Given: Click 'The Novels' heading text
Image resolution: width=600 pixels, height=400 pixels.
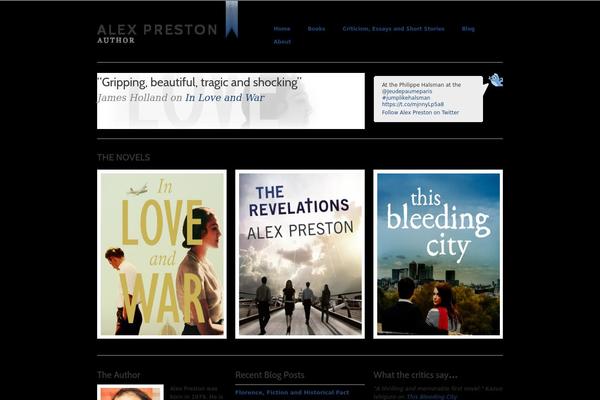Looking at the screenshot, I should tap(123, 157).
